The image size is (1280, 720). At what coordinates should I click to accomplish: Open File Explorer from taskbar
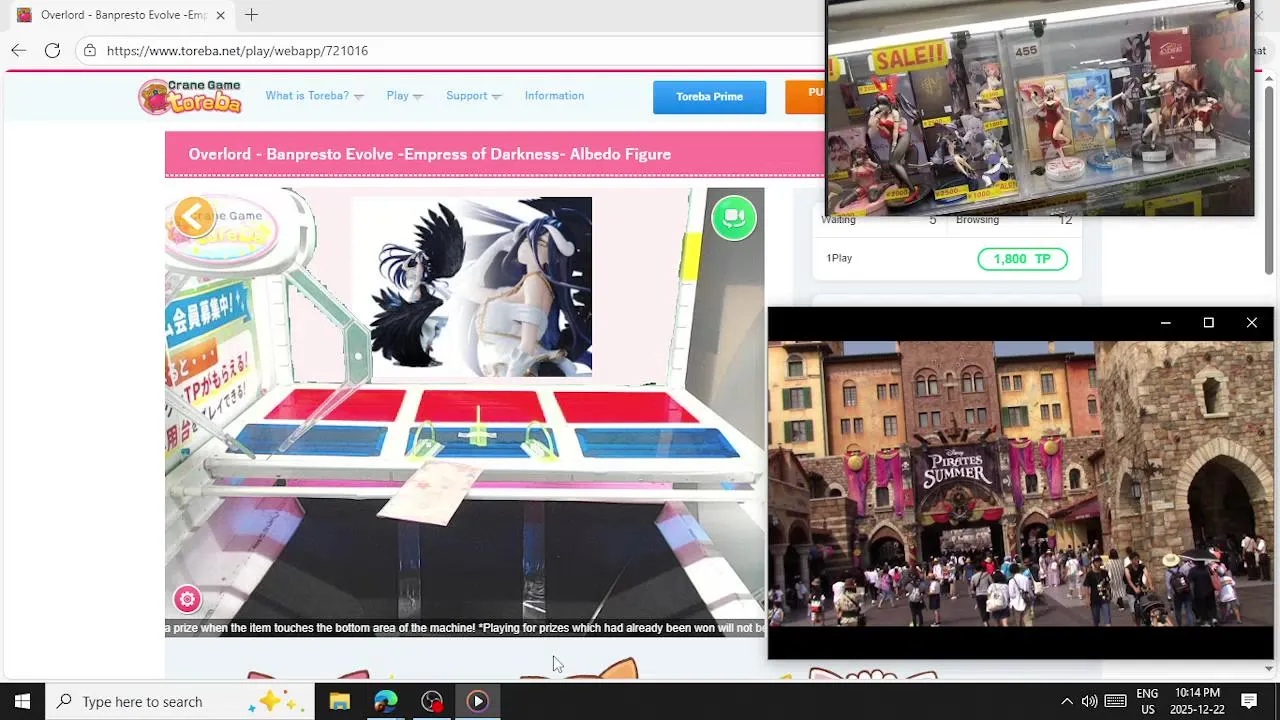pyautogui.click(x=340, y=702)
